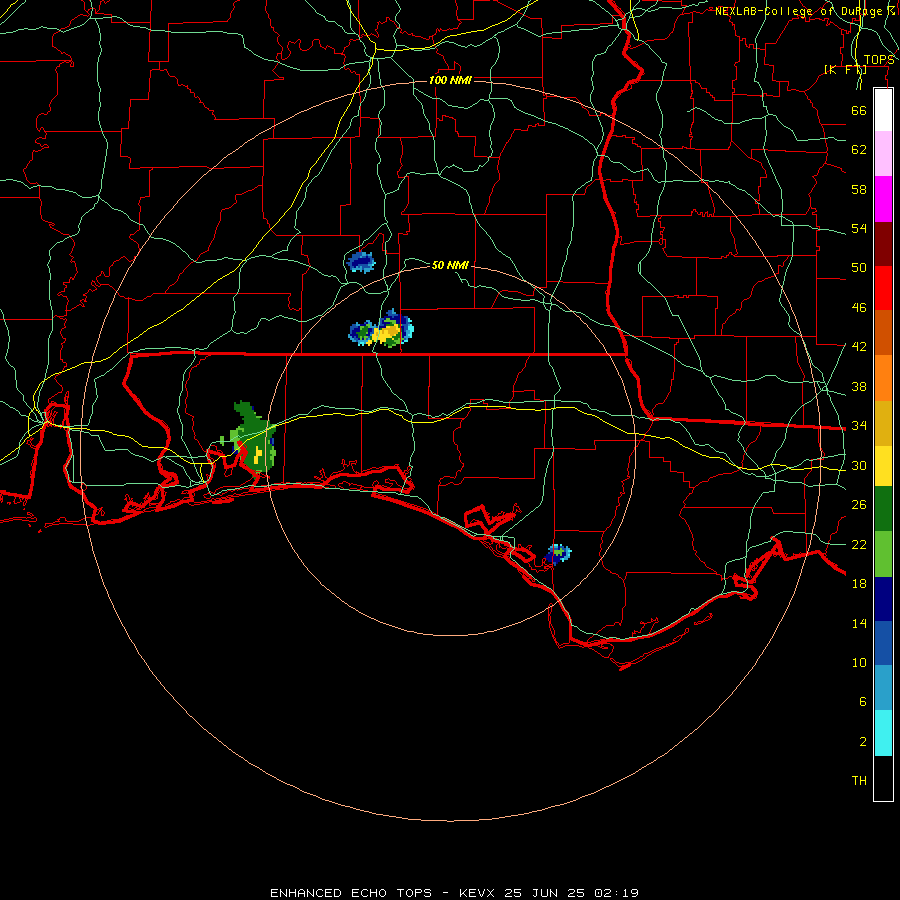The width and height of the screenshot is (900, 900).
Task: Click the small echo cell near southeast coast
Action: pyautogui.click(x=558, y=553)
